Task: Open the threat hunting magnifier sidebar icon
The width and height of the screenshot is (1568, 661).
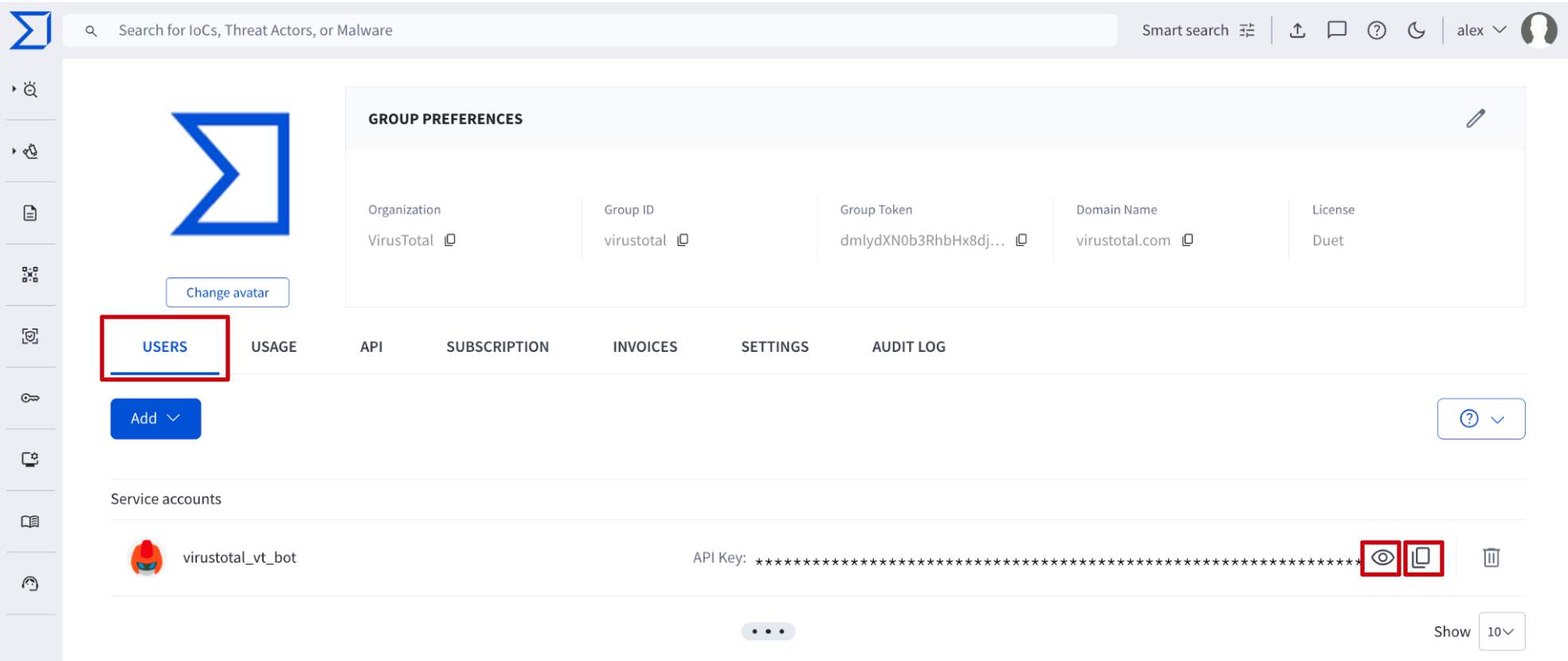Action: point(30,90)
